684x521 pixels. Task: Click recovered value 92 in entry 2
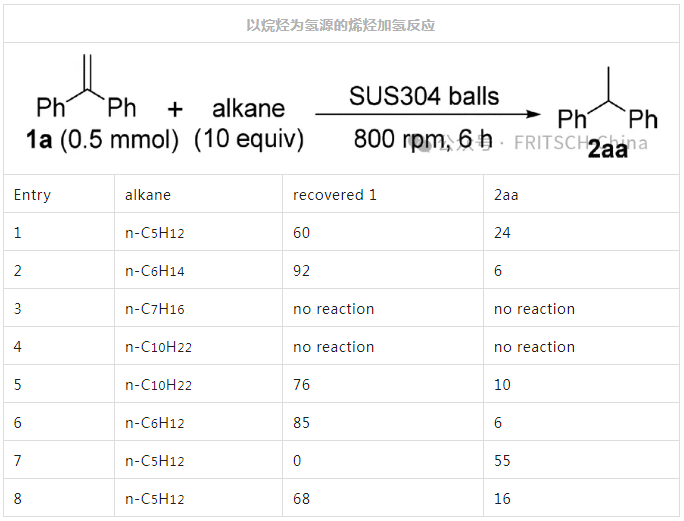pyautogui.click(x=302, y=271)
